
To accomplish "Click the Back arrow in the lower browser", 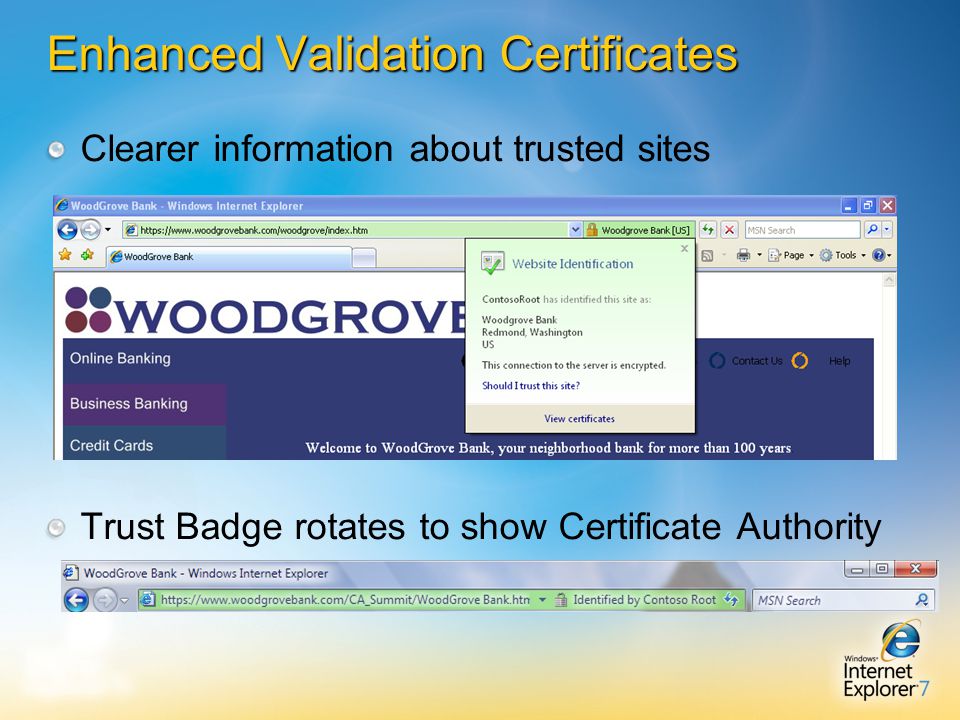I will pyautogui.click(x=77, y=599).
